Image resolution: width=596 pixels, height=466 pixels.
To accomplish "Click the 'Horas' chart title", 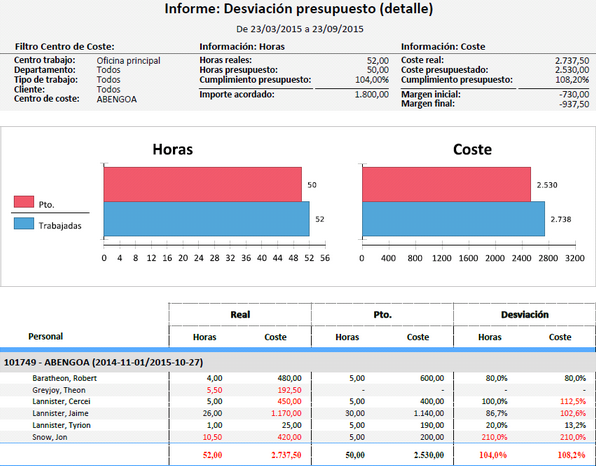I will tap(173, 149).
